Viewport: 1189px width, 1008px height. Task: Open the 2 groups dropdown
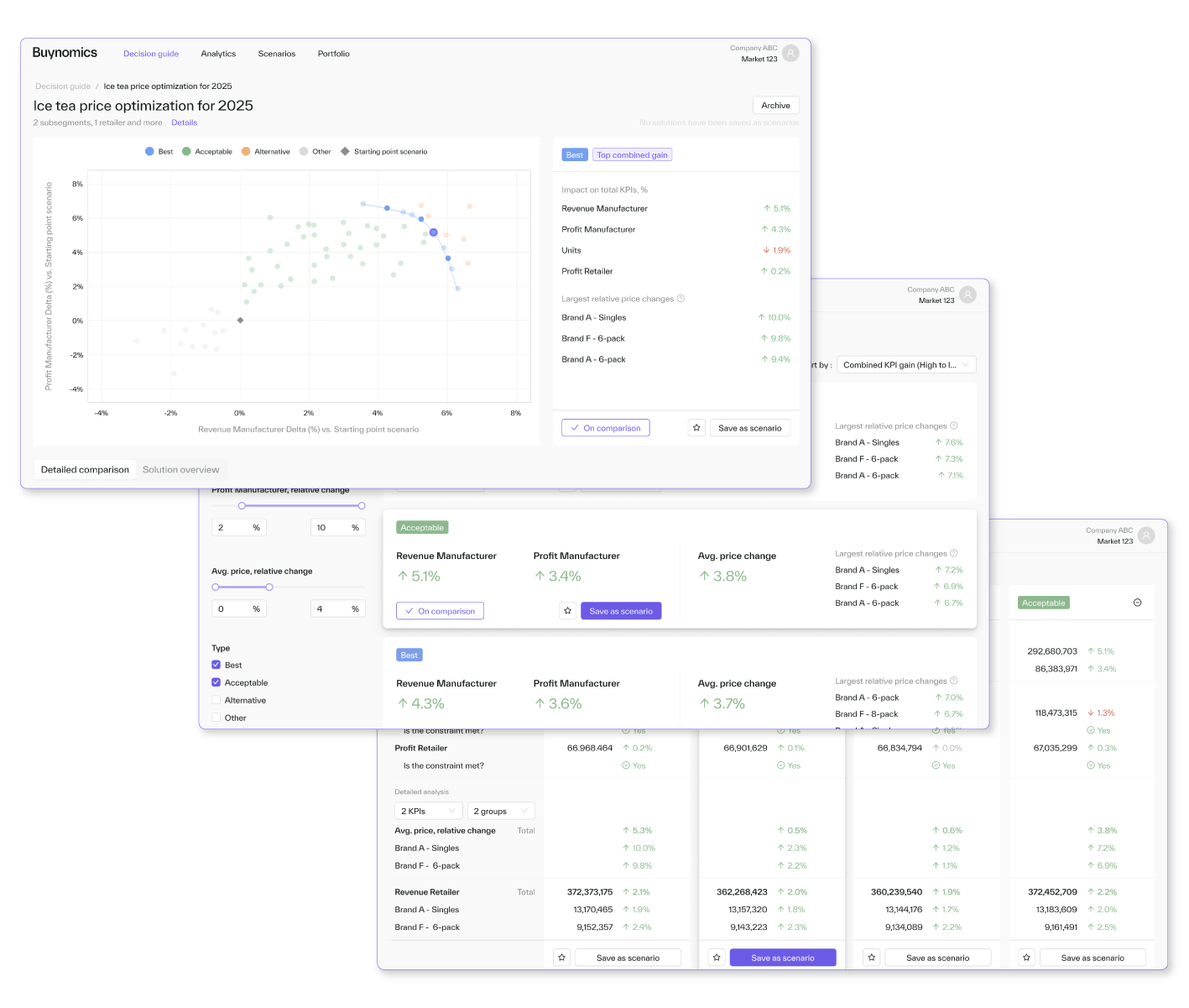[501, 811]
